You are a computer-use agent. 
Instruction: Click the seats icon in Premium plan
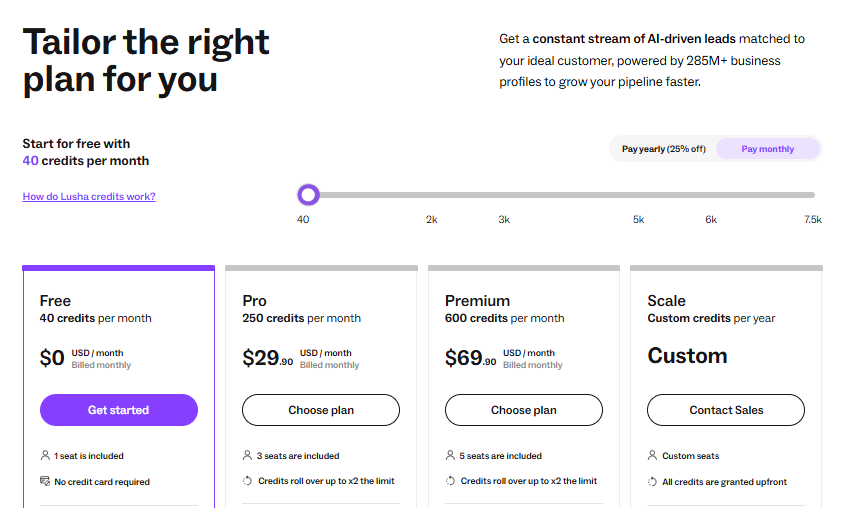coord(450,456)
